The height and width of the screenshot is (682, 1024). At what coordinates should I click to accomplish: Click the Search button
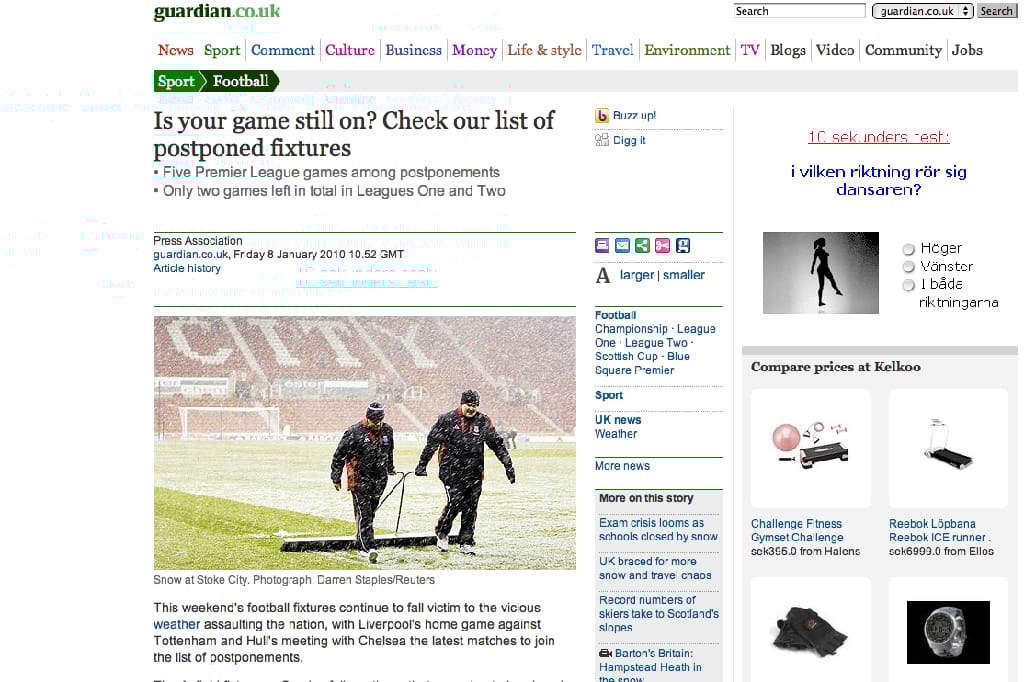pos(997,11)
